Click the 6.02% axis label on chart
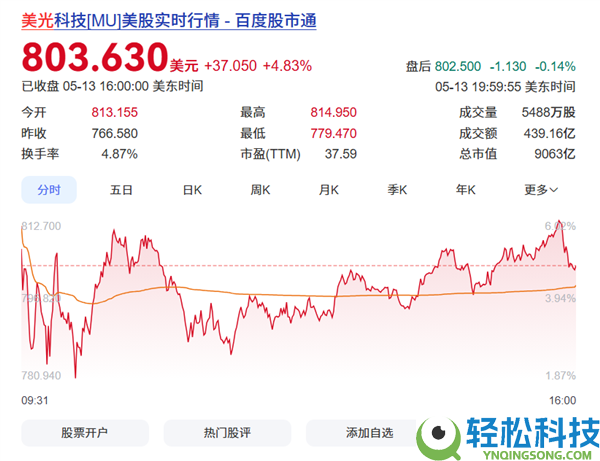Viewport: 600px width, 461px height. [560, 226]
